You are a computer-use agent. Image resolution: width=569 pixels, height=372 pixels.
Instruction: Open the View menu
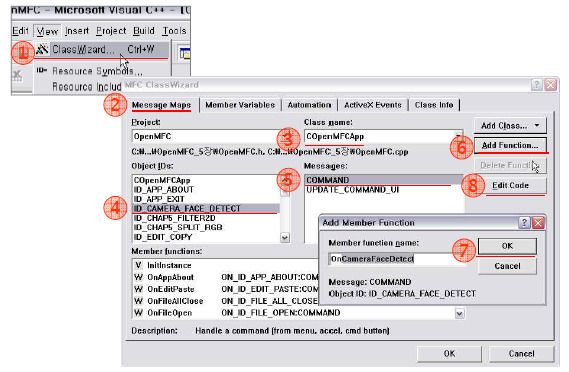(x=47, y=31)
